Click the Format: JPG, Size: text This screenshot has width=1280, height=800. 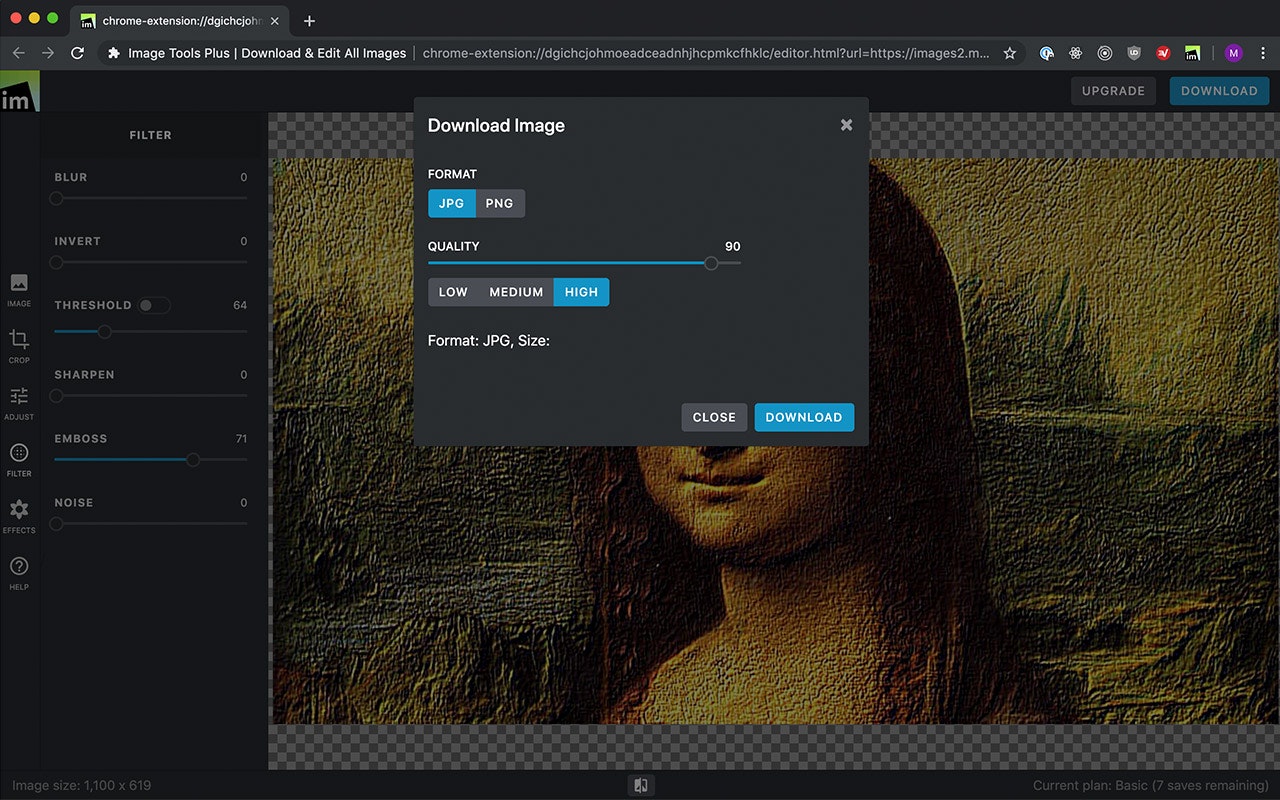point(489,341)
